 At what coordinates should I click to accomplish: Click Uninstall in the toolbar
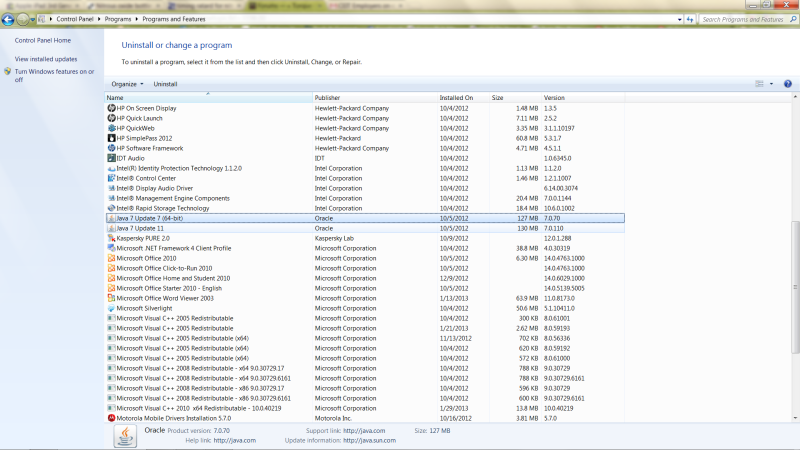165,84
